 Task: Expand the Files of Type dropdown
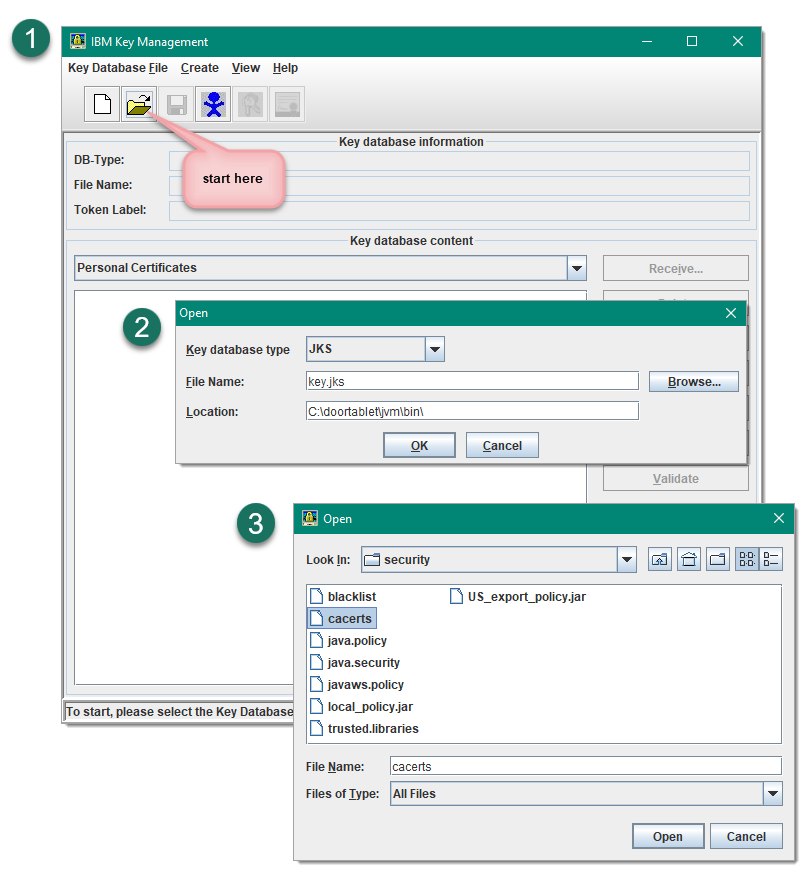772,794
